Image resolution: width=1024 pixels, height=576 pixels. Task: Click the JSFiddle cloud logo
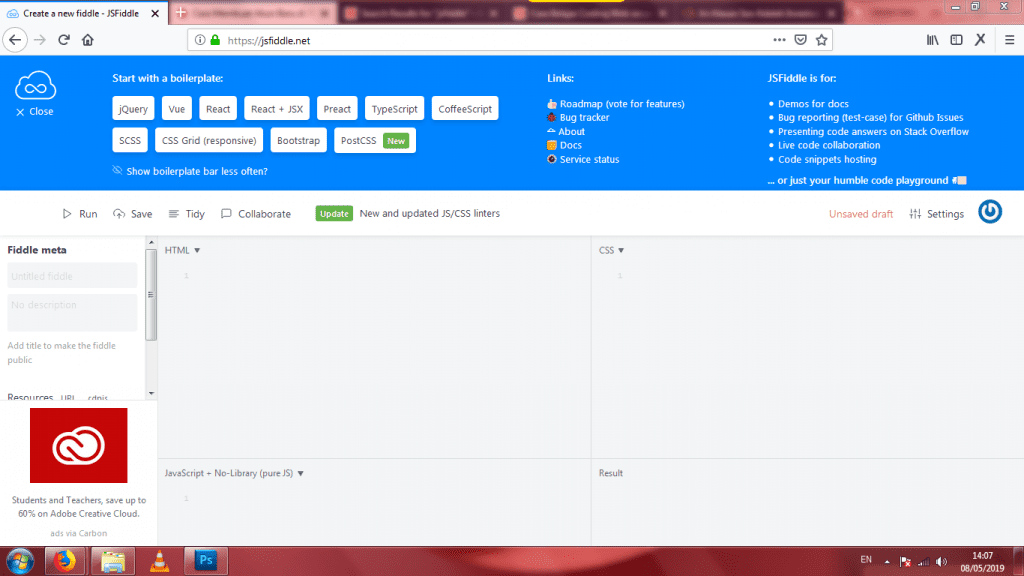tap(35, 86)
